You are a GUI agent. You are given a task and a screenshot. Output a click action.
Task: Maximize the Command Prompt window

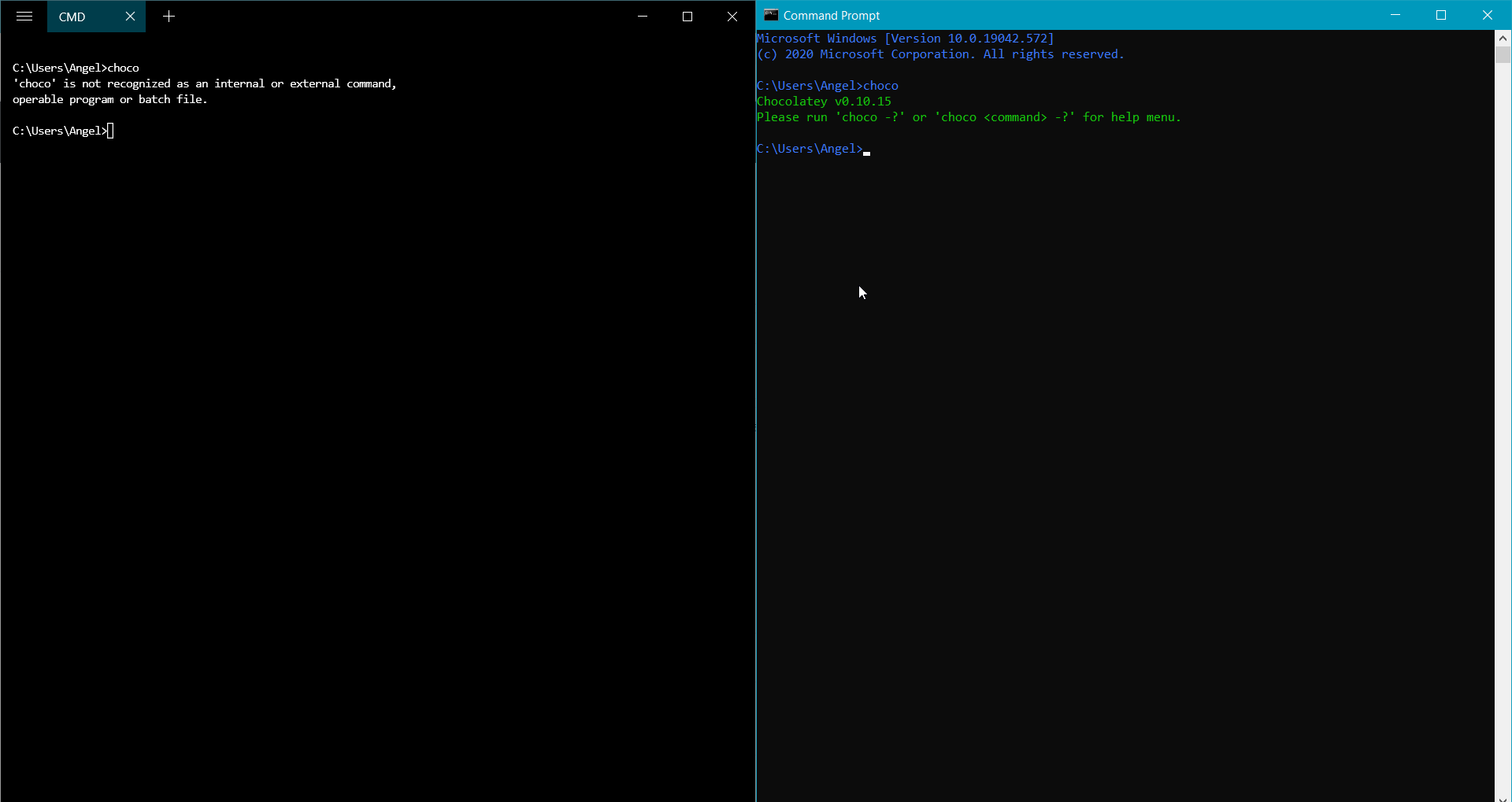[1442, 15]
